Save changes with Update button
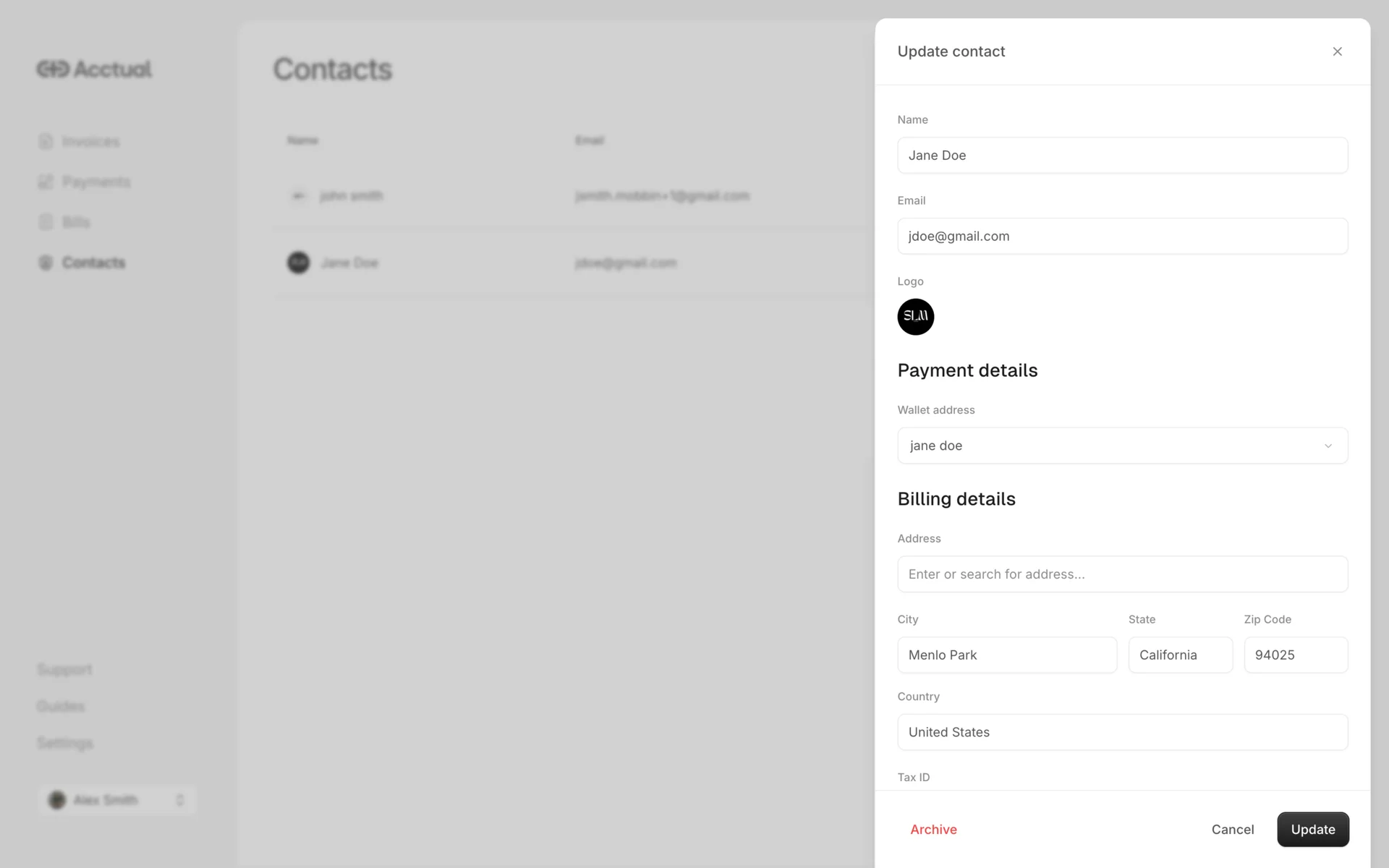Image resolution: width=1389 pixels, height=868 pixels. (1312, 830)
